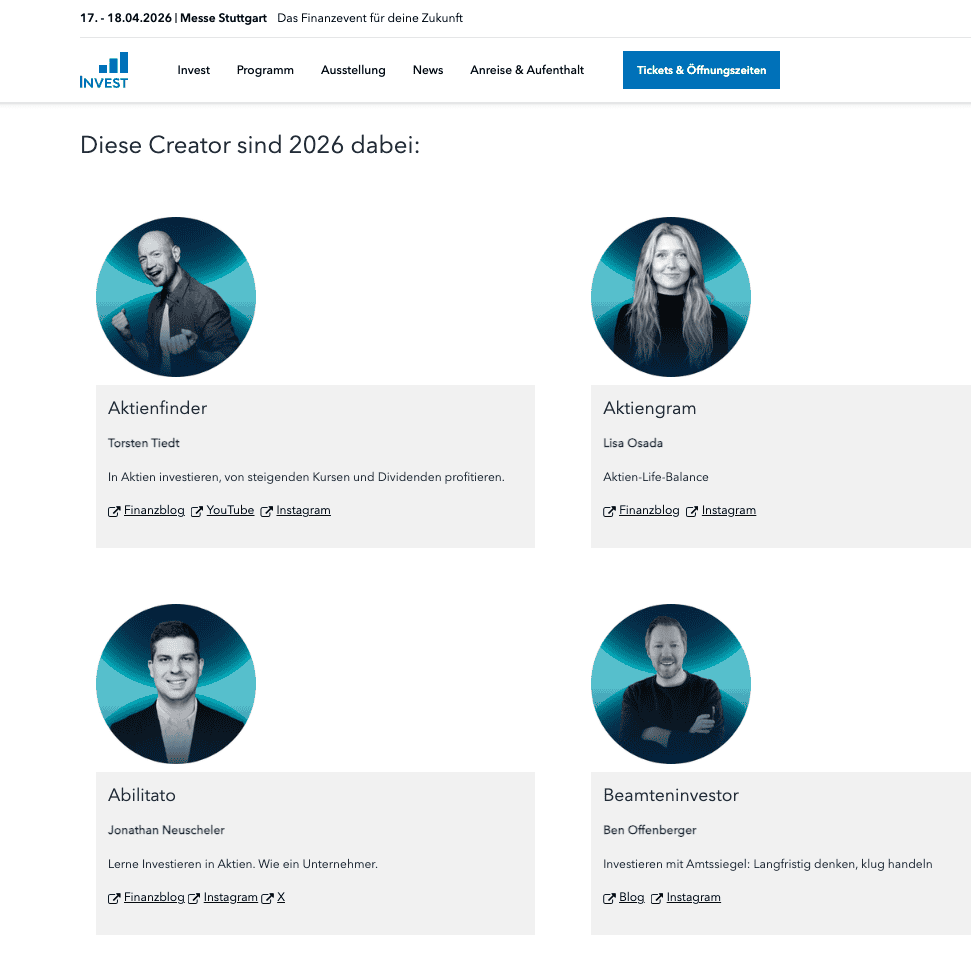This screenshot has height=971, width=971.
Task: Open Ben Offenberger's Blog link
Action: coord(632,897)
